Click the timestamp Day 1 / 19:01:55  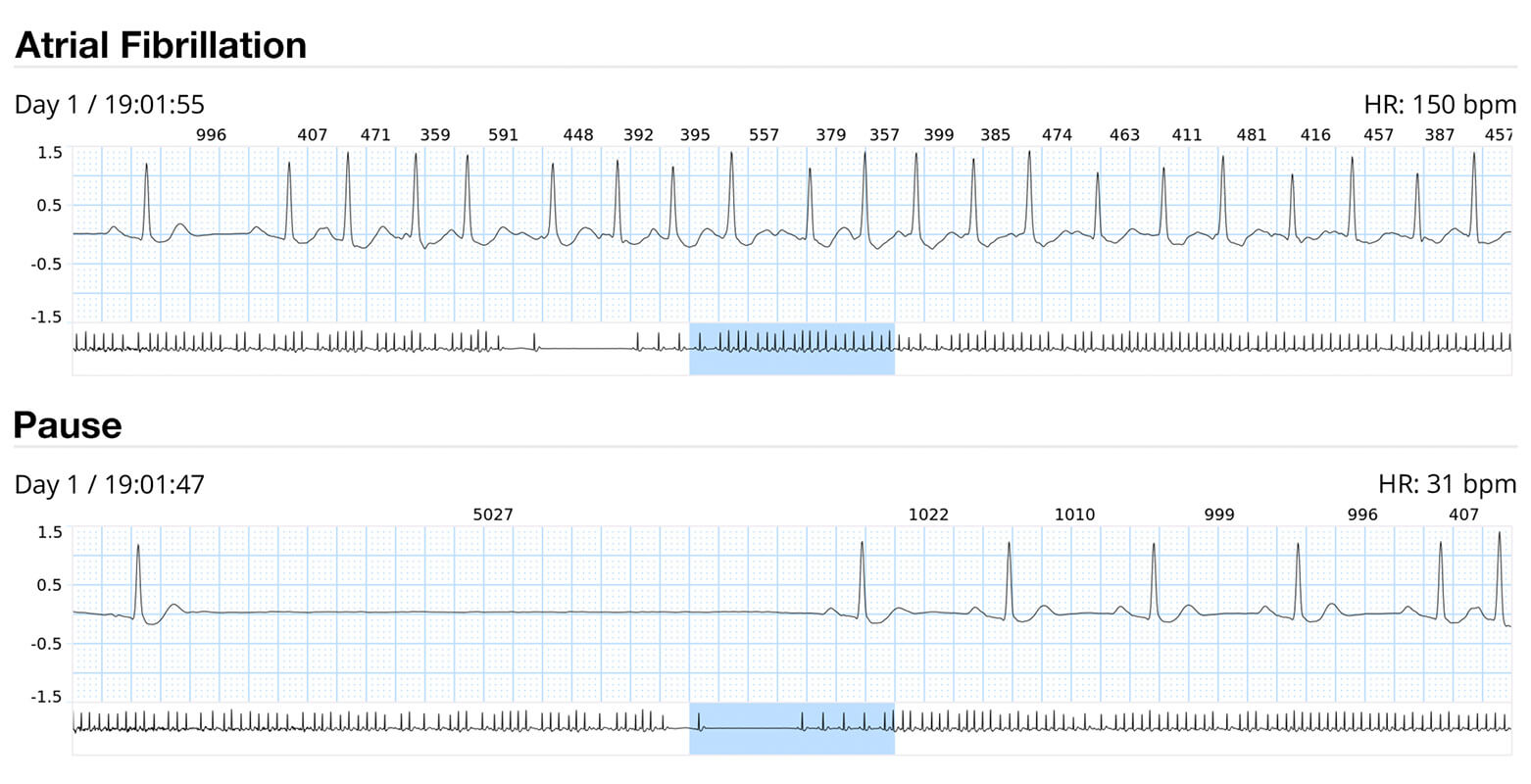click(x=110, y=105)
